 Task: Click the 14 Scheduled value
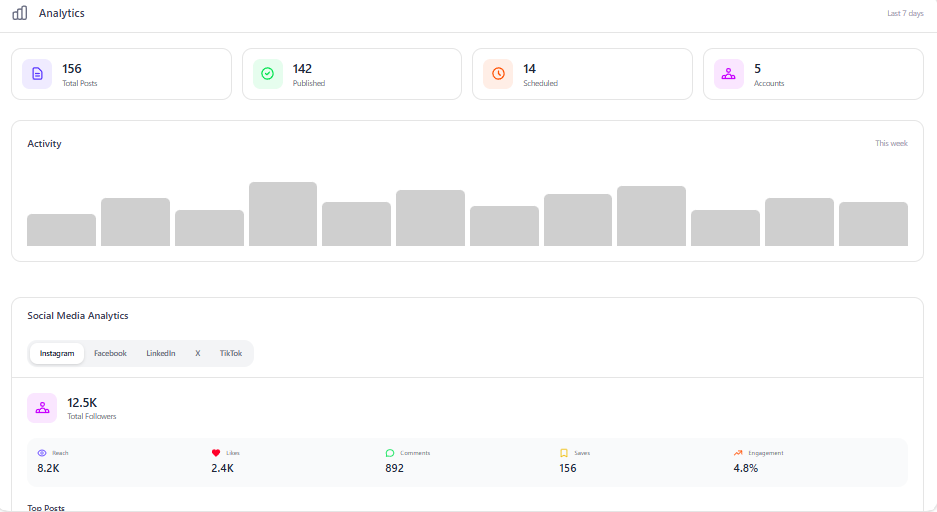[x=529, y=69]
